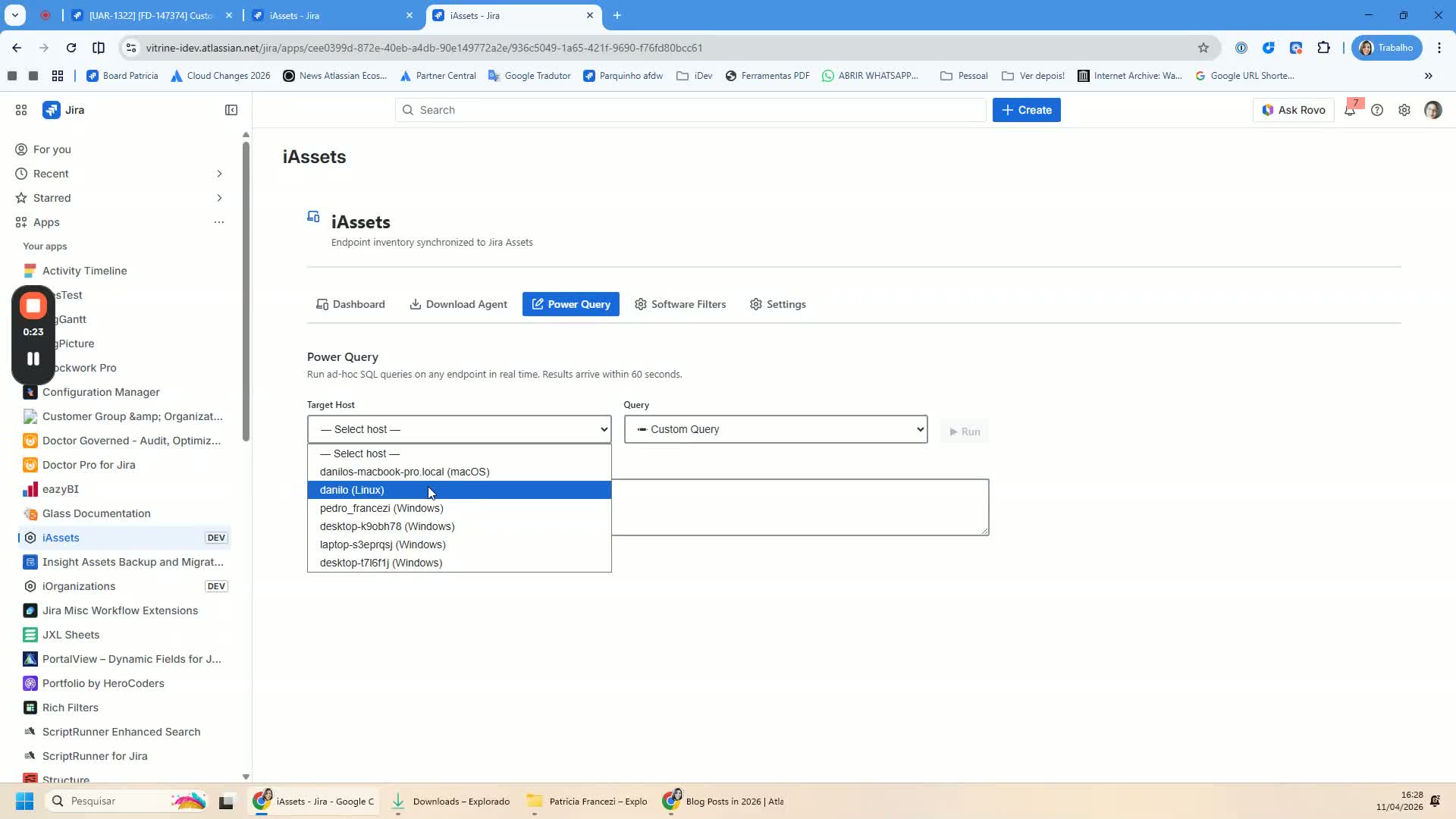Collapse the Jira sidebar panel icon
This screenshot has height=819, width=1456.
coord(231,110)
